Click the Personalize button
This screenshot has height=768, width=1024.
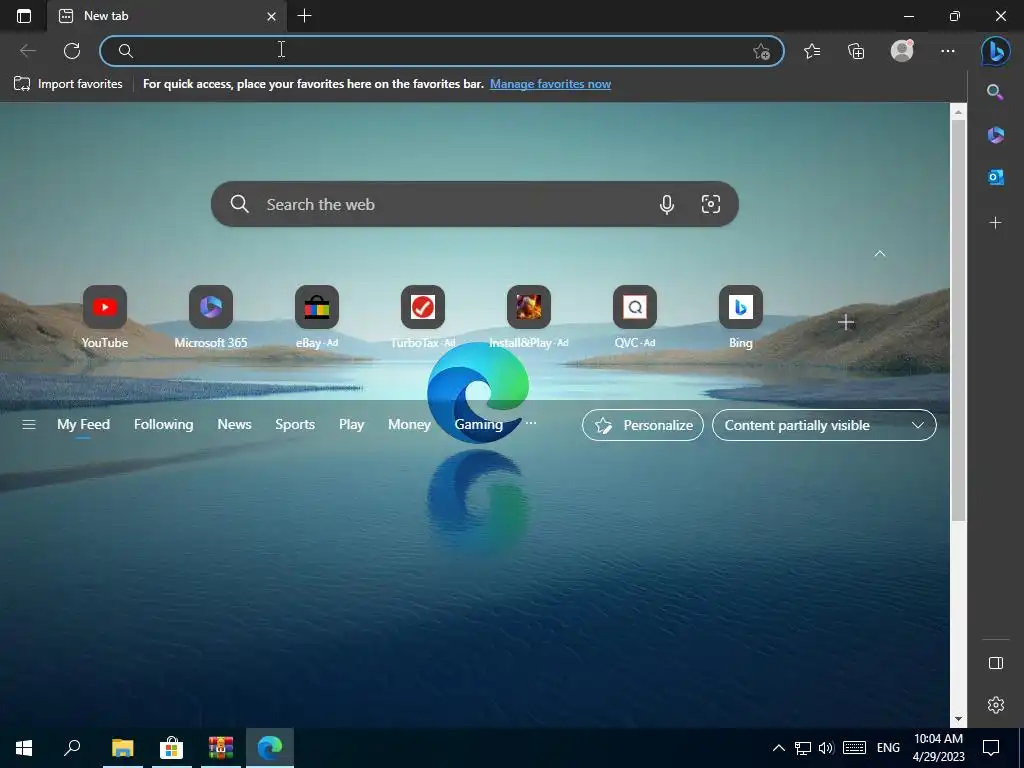click(x=643, y=425)
